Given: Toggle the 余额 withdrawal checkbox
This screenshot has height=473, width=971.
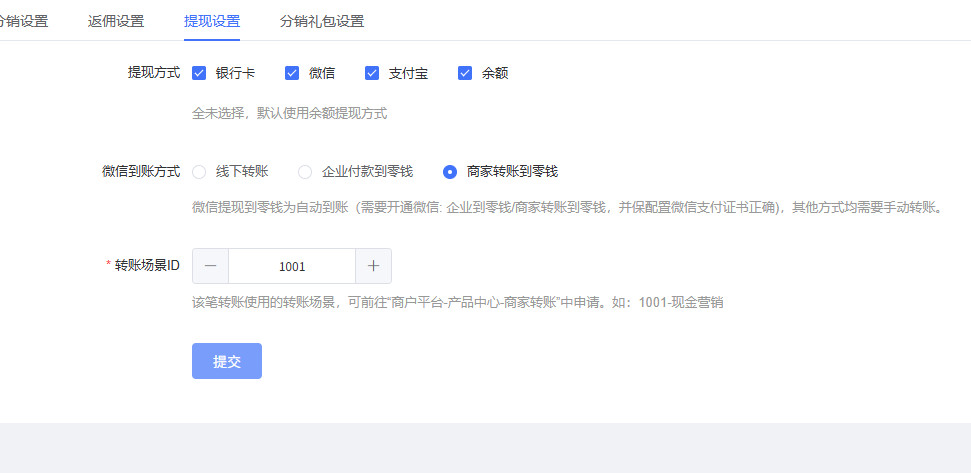Looking at the screenshot, I should 465,73.
